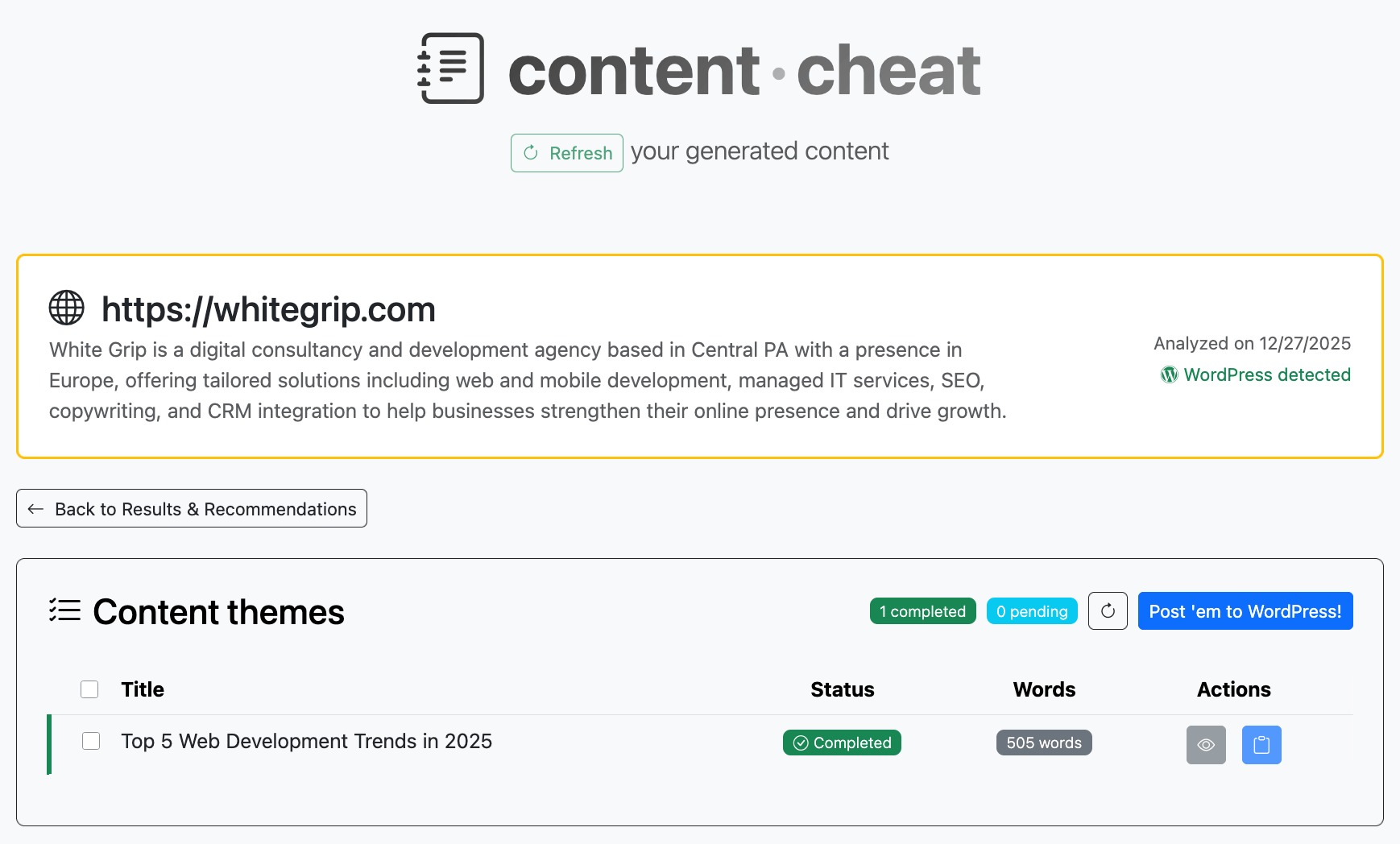Click the WordPress logo icon

coord(1169,374)
